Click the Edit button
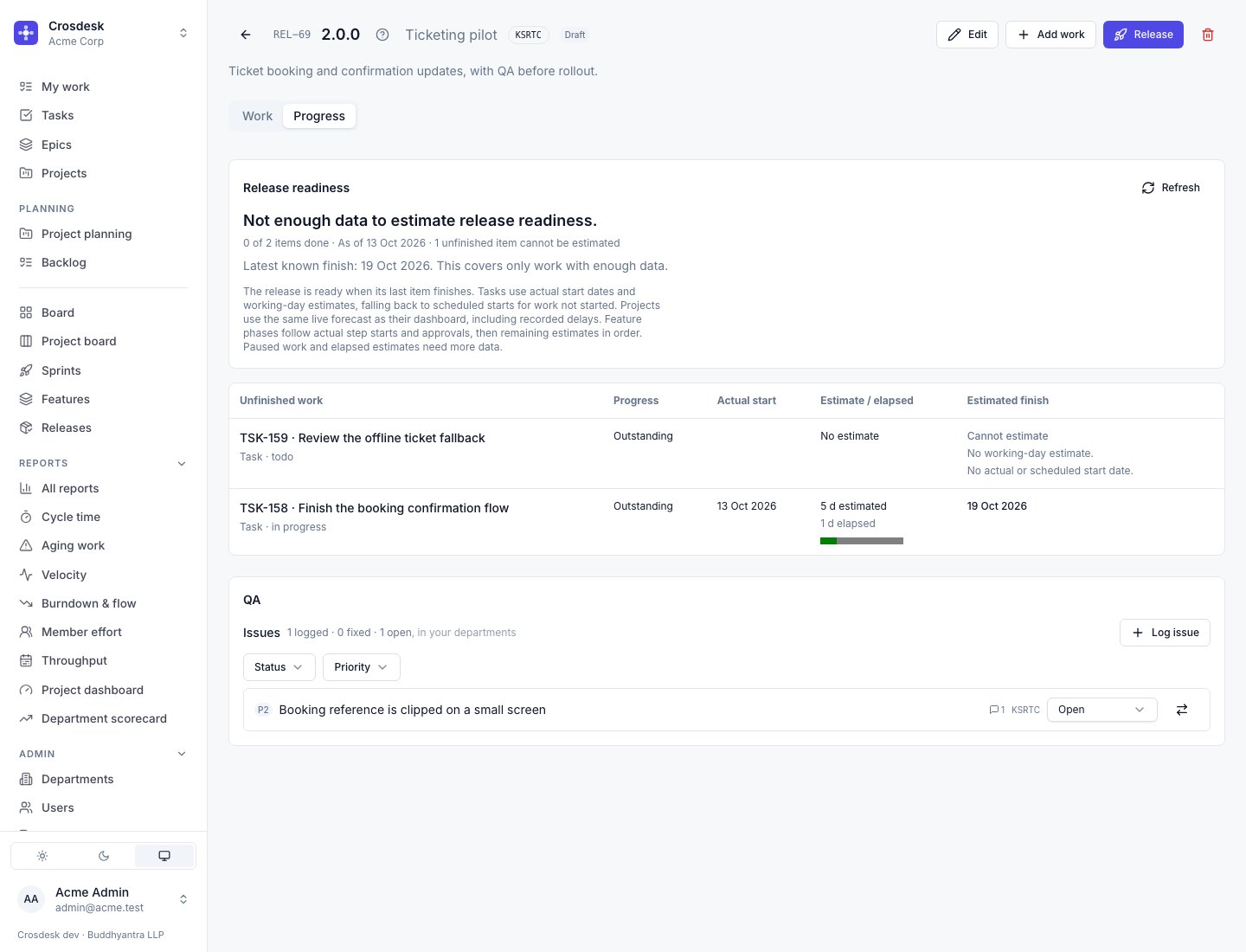The height and width of the screenshot is (952, 1246). pos(967,35)
